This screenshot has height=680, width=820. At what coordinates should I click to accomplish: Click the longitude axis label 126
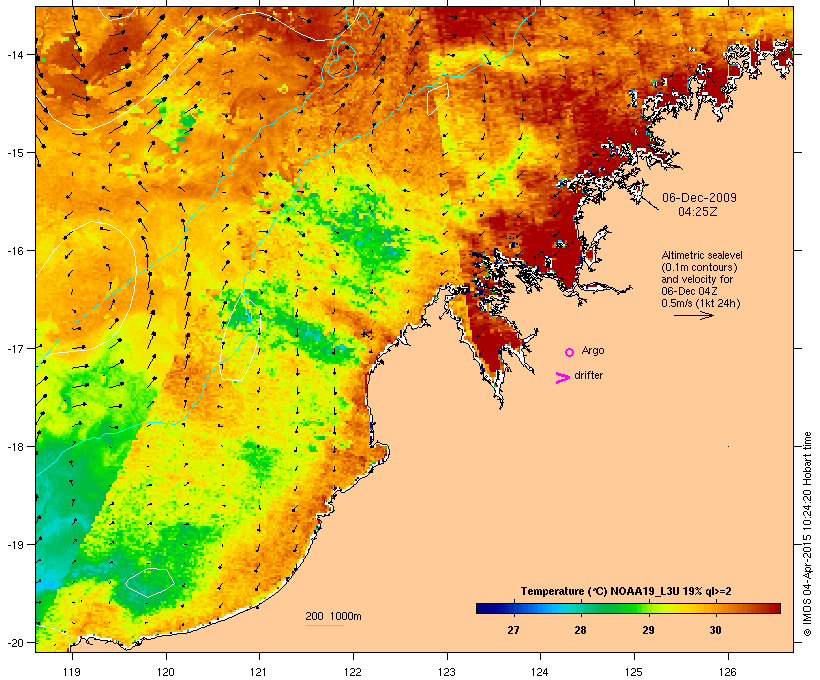pyautogui.click(x=728, y=671)
